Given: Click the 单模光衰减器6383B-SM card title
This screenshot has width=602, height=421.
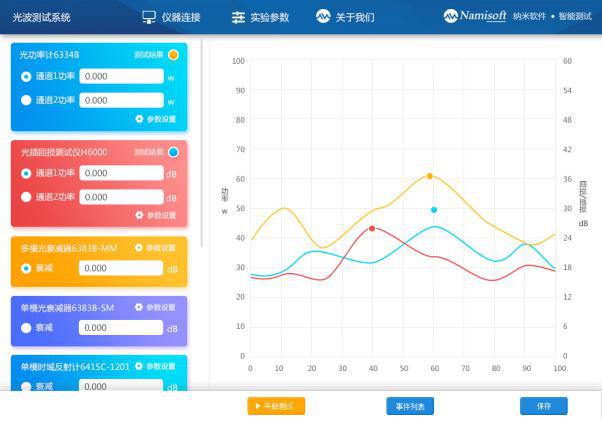Looking at the screenshot, I should pos(68,308).
